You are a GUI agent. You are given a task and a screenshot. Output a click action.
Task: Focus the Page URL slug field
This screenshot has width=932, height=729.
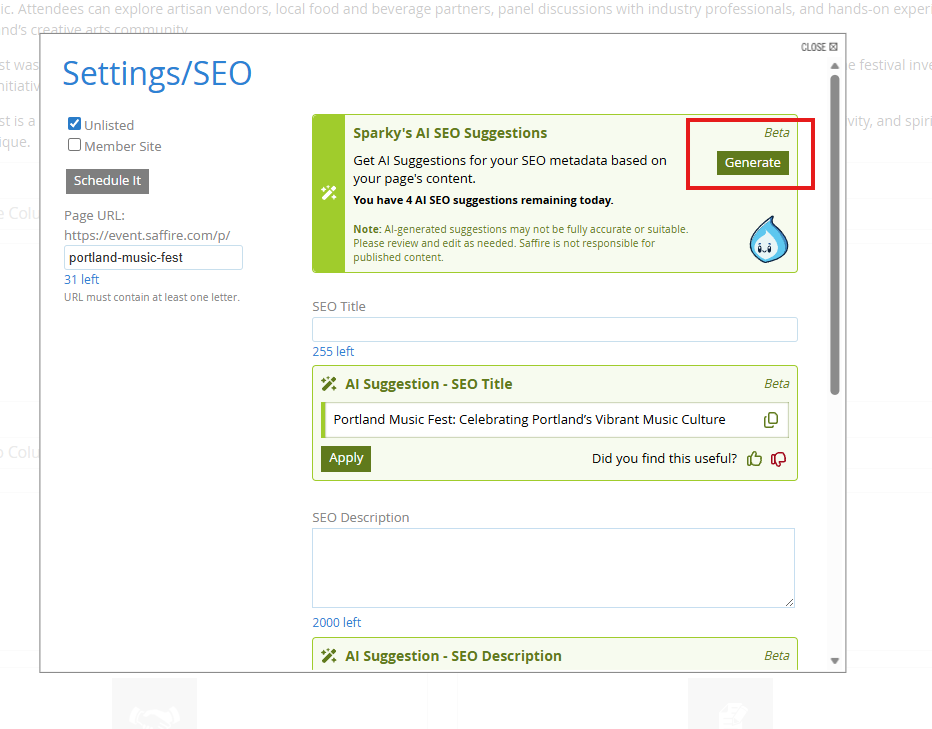[153, 257]
